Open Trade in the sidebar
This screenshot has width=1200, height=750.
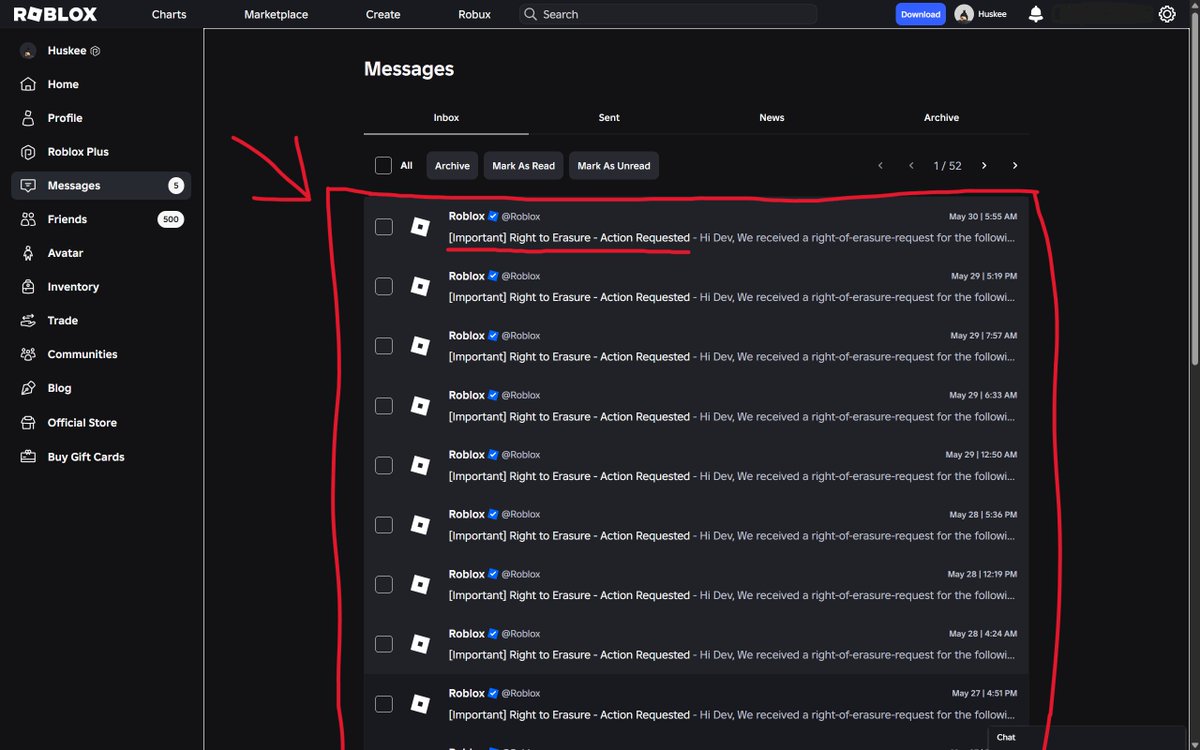62,321
